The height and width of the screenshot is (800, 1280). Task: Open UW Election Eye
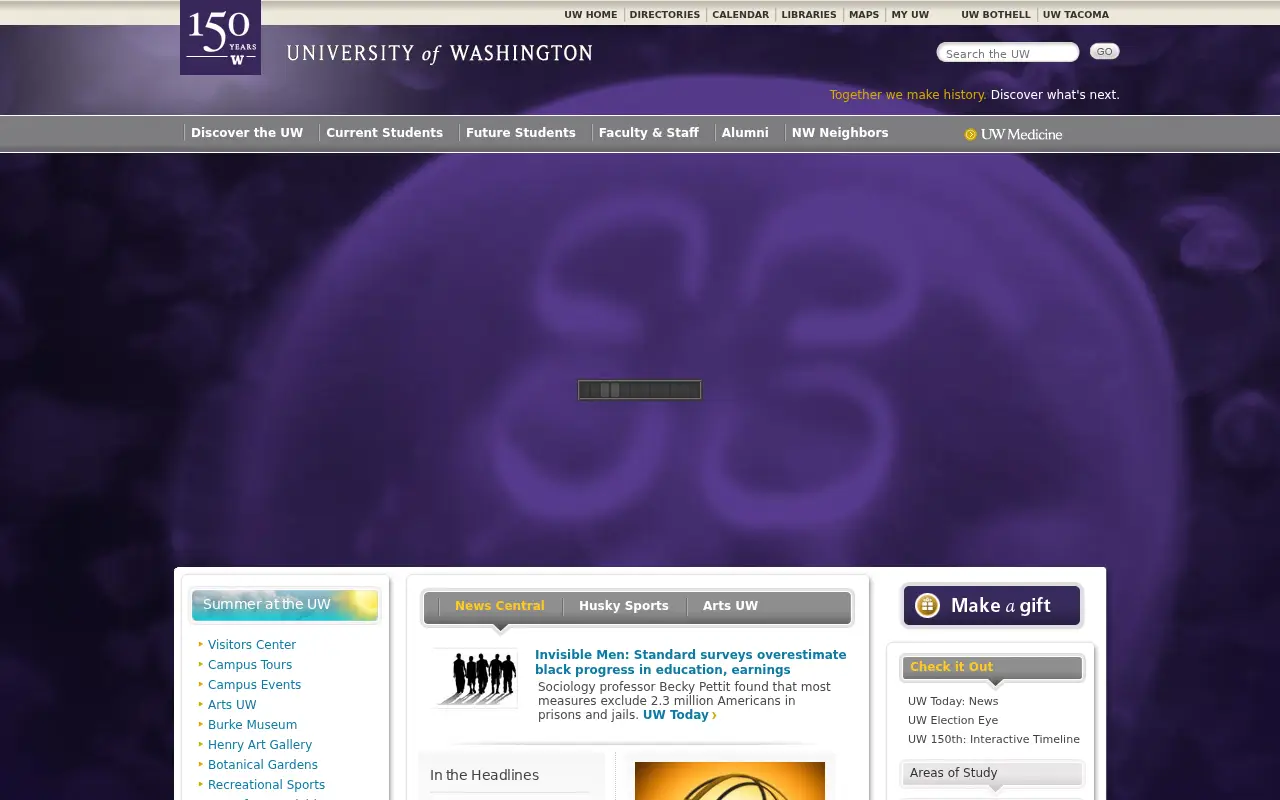[x=953, y=720]
